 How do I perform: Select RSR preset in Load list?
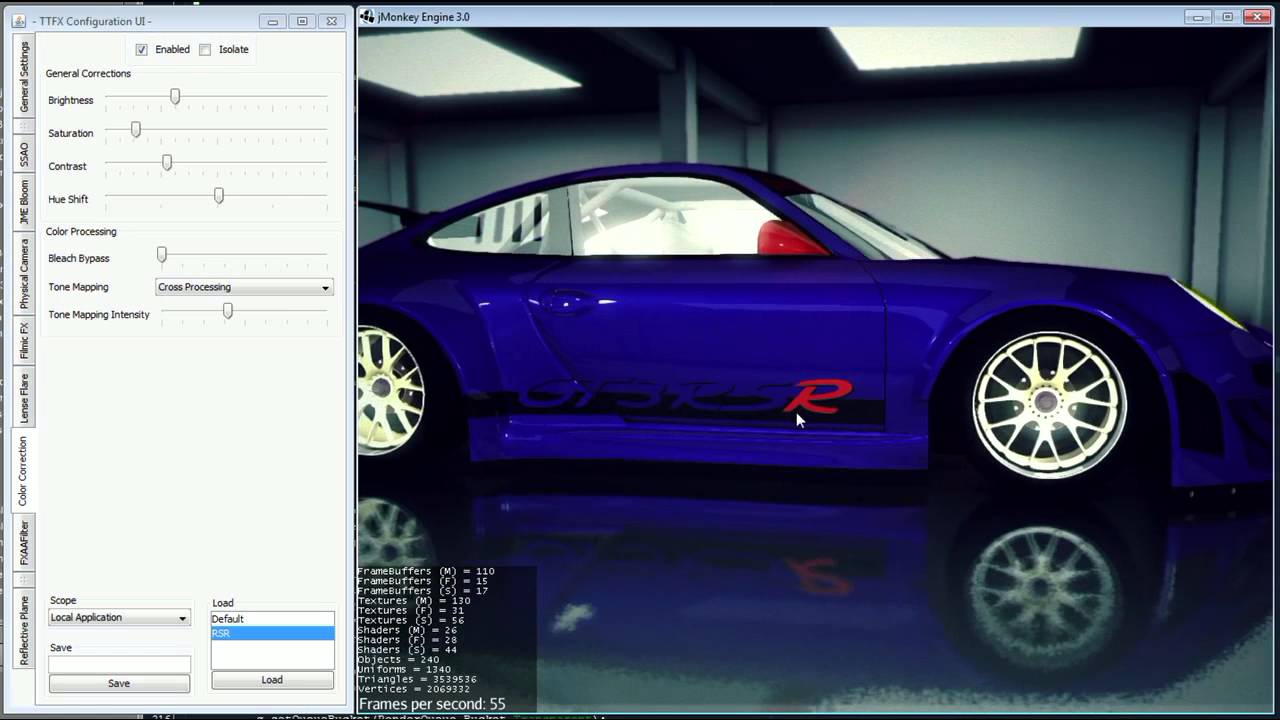click(x=272, y=633)
